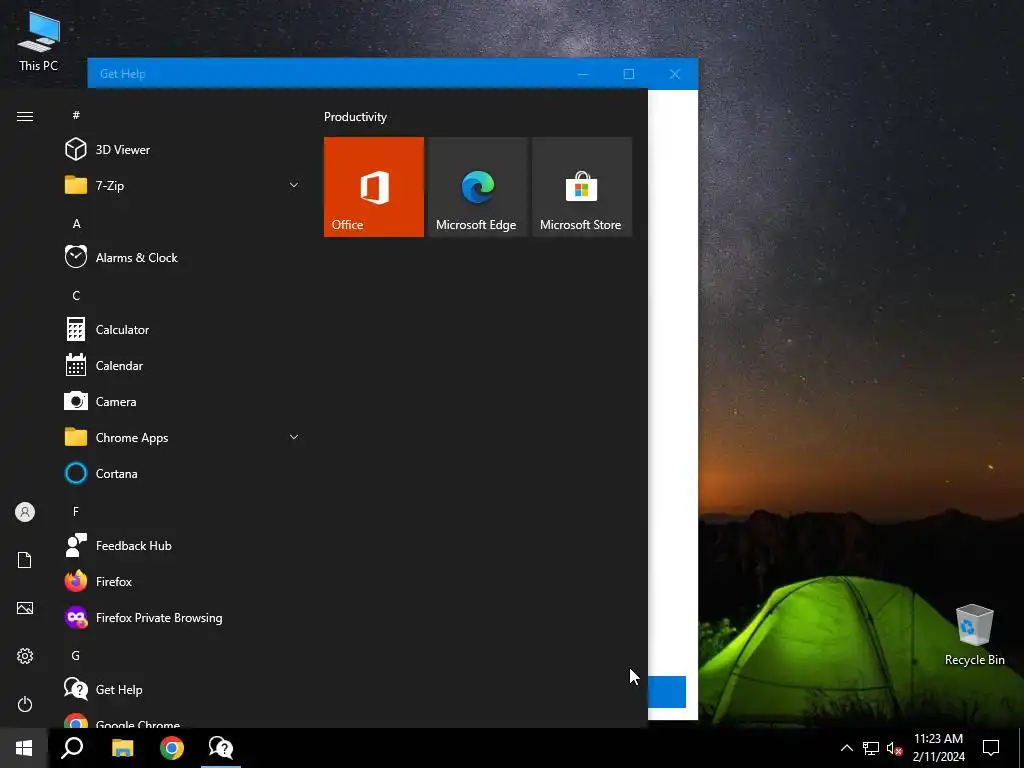Screen dimensions: 1024x768
Task: Launch Firefox from the app list
Action: [183, 581]
